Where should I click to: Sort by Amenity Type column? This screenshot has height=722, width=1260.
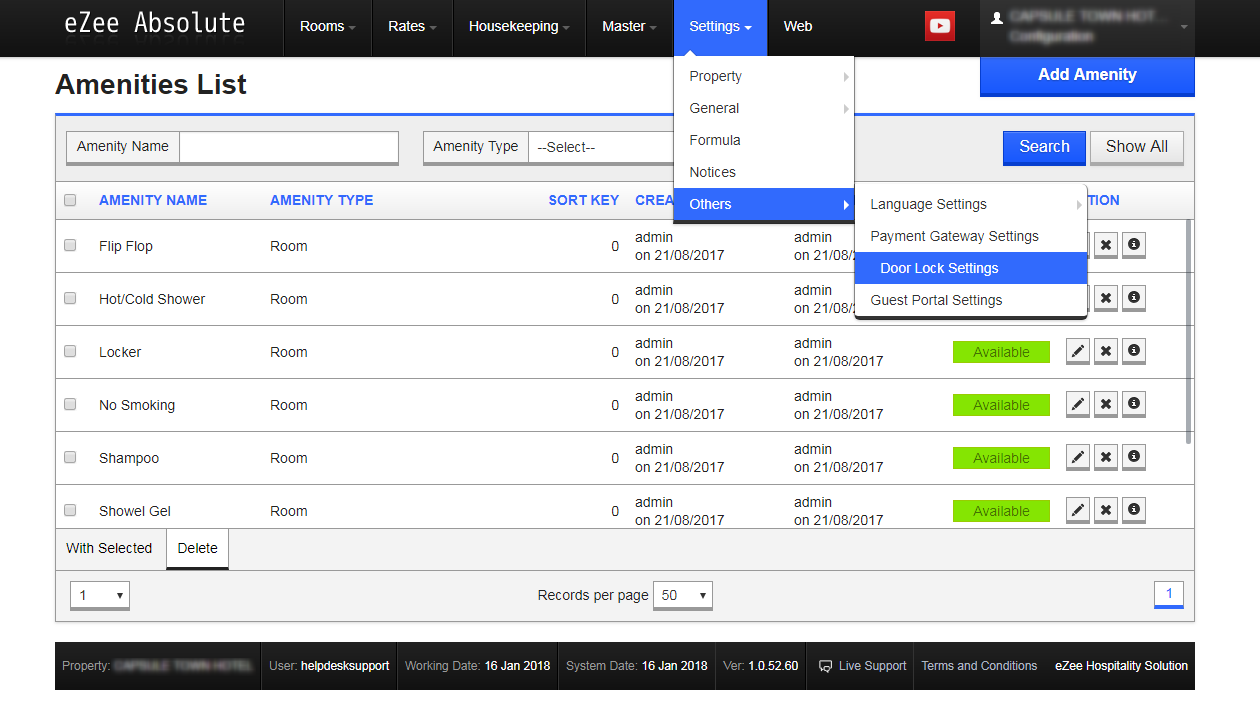pos(321,200)
